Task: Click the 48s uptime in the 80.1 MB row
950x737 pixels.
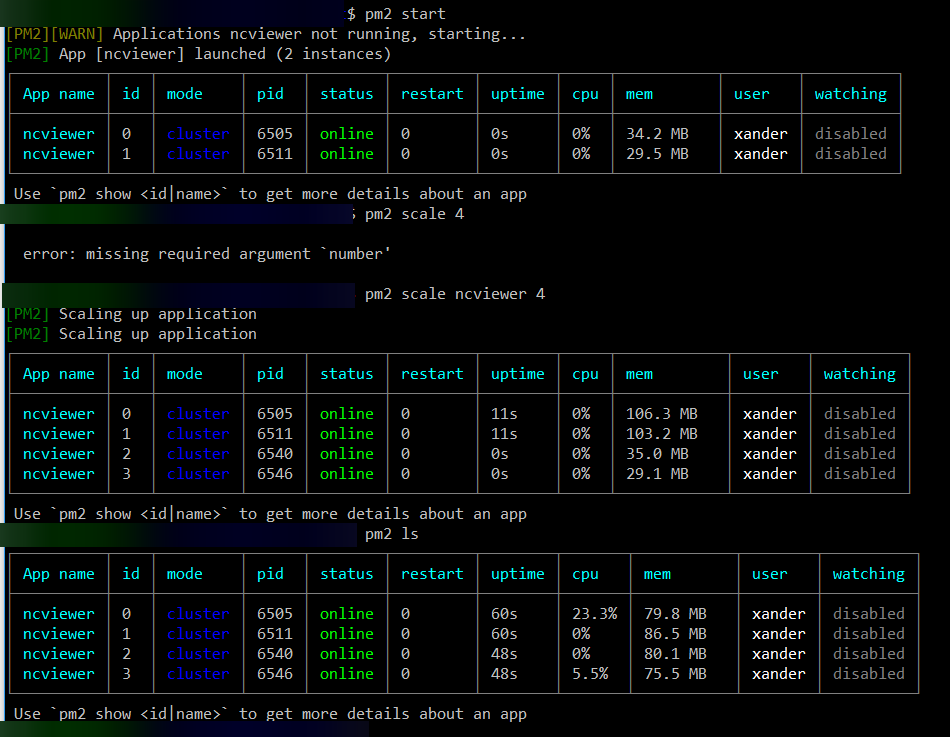Action: 504,654
